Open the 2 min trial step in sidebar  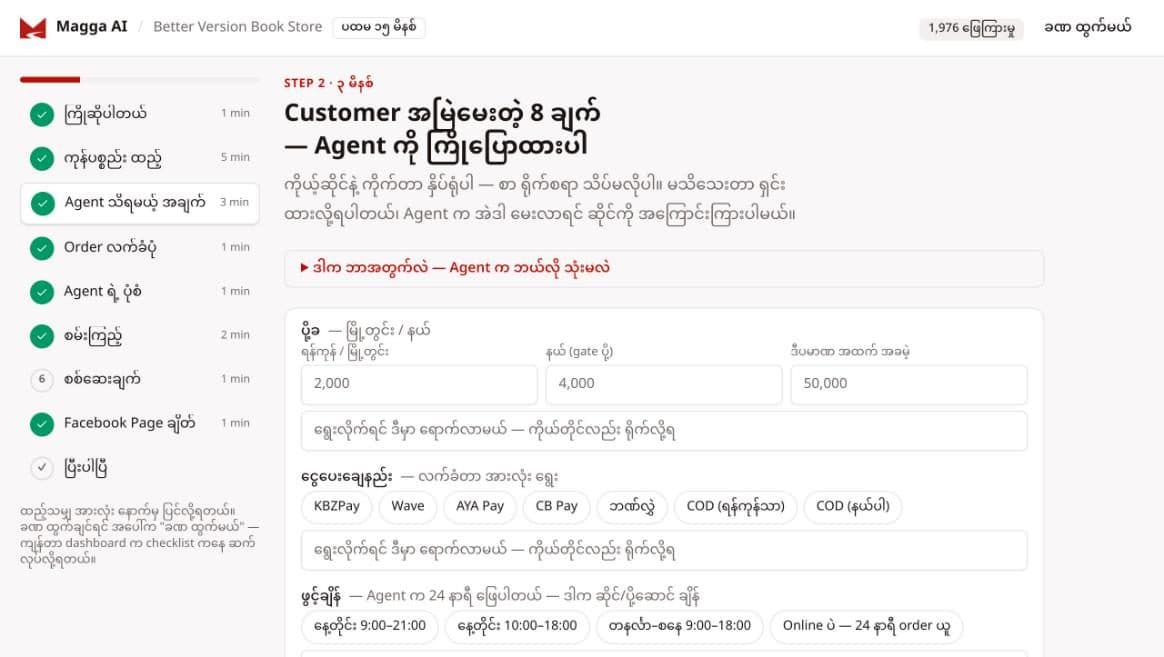140,336
